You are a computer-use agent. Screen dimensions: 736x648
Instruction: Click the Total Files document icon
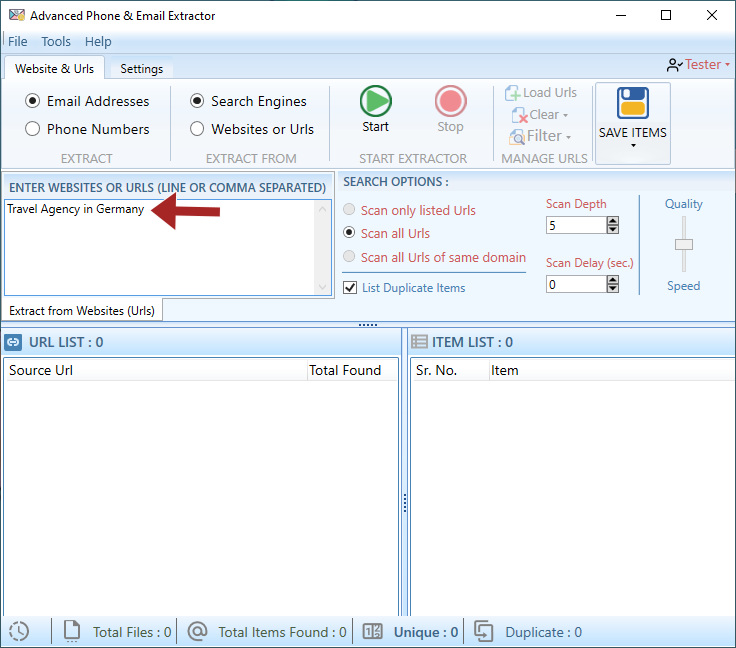click(x=72, y=631)
